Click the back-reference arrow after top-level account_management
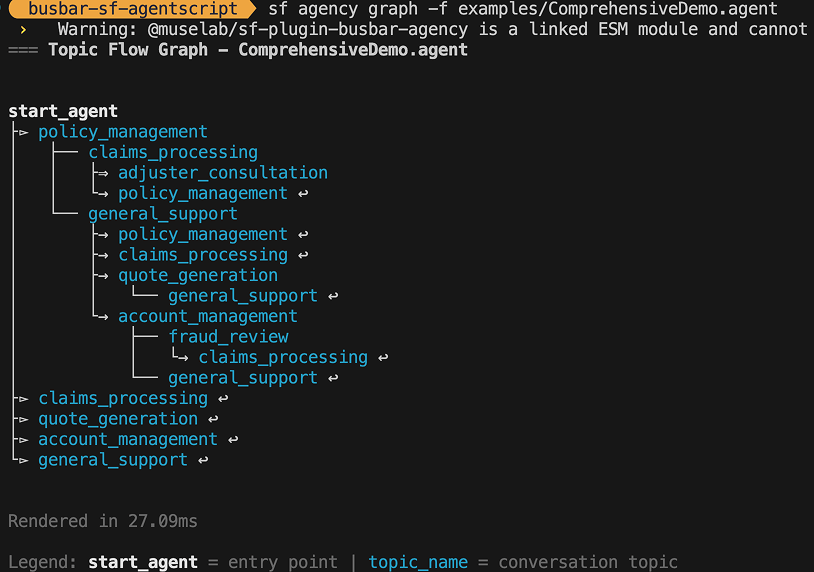This screenshot has width=814, height=572. (x=233, y=440)
